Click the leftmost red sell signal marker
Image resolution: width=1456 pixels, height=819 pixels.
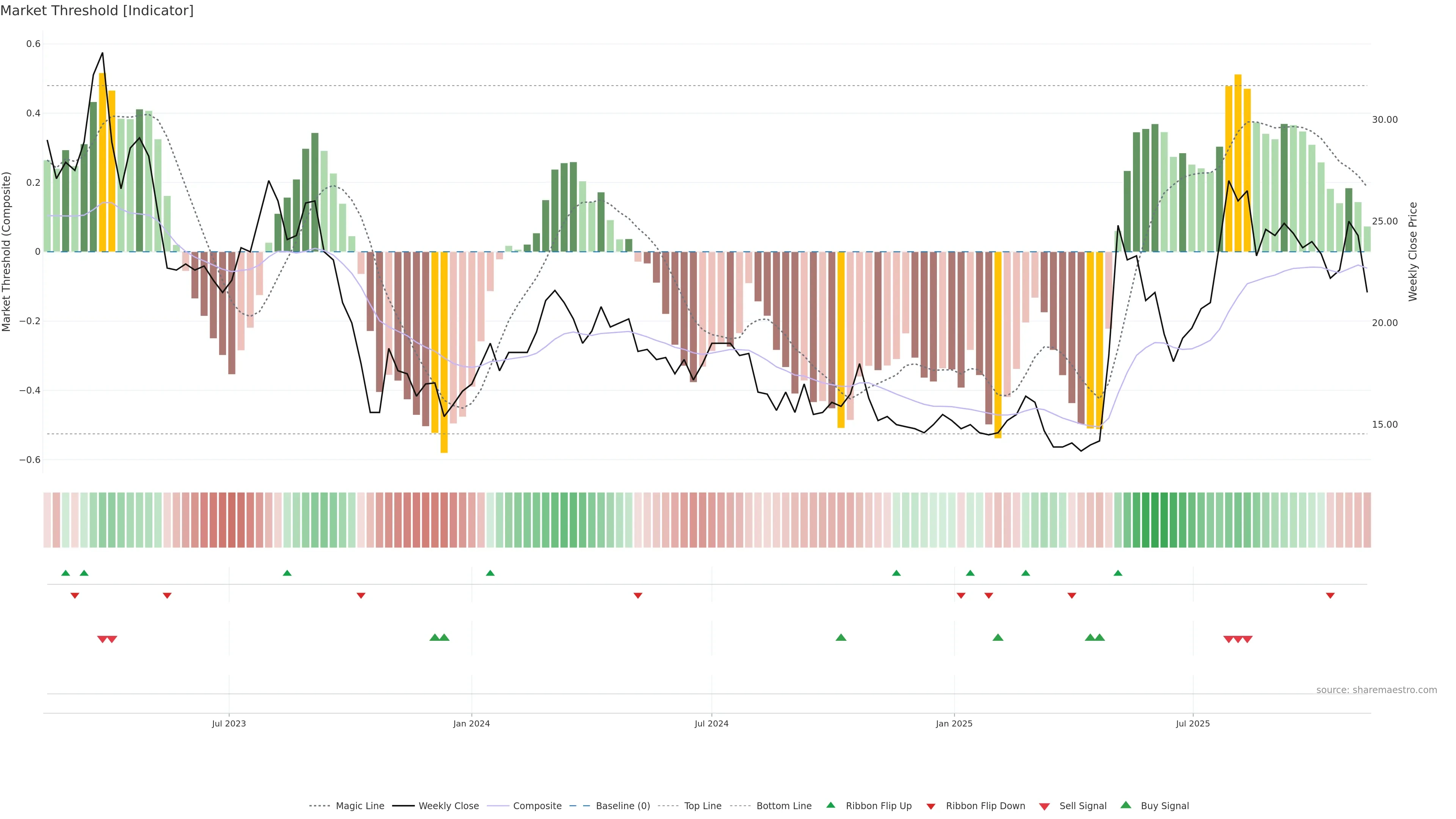point(102,639)
